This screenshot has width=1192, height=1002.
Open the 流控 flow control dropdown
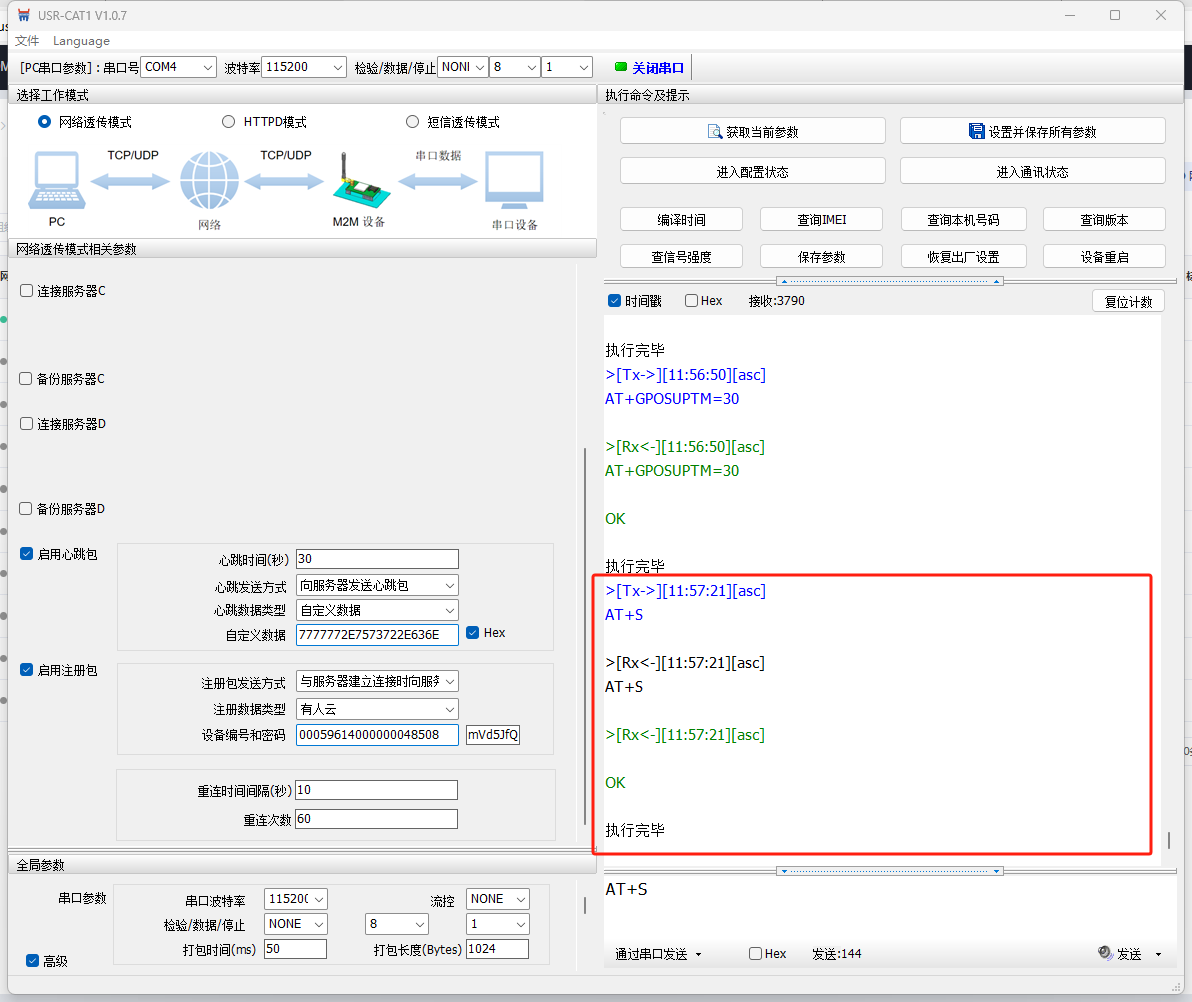[x=498, y=899]
